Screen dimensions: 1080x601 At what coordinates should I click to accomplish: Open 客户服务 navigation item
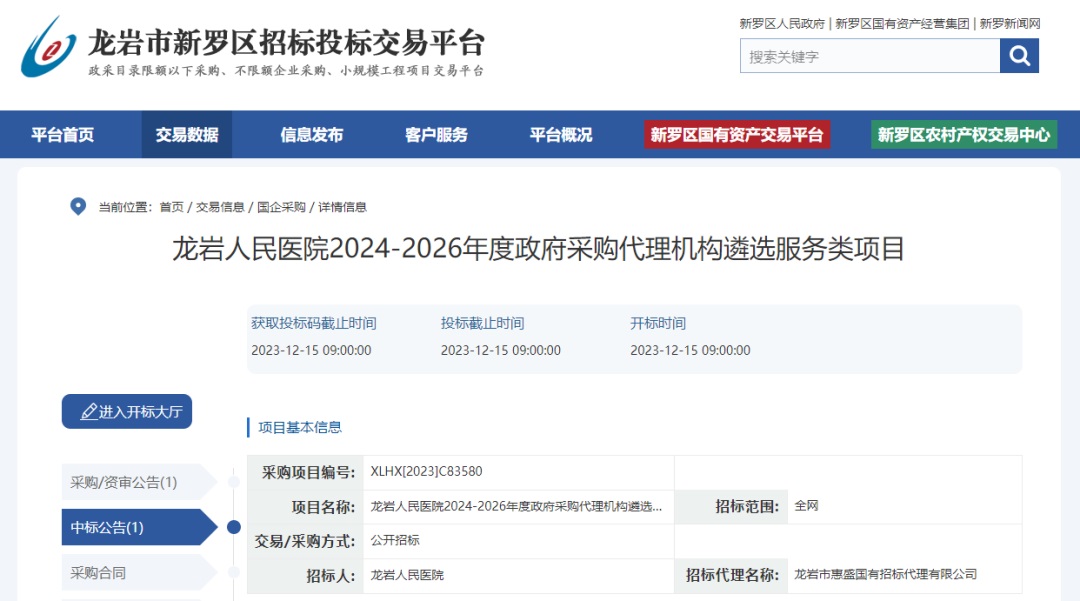click(436, 135)
